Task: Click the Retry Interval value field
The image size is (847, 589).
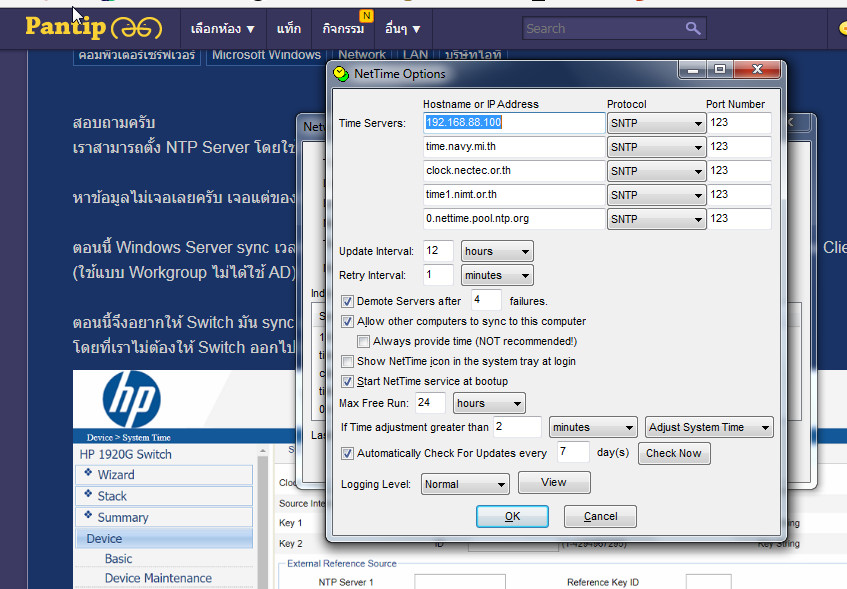Action: tap(438, 275)
